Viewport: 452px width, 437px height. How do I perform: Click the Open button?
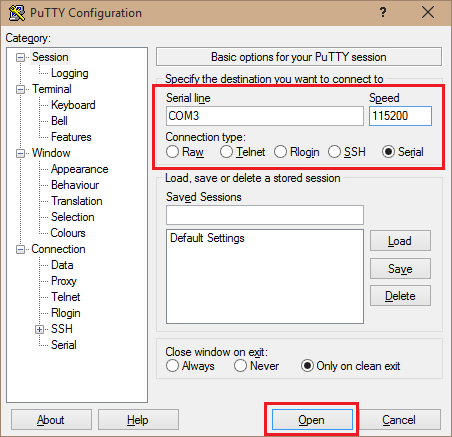tap(312, 420)
